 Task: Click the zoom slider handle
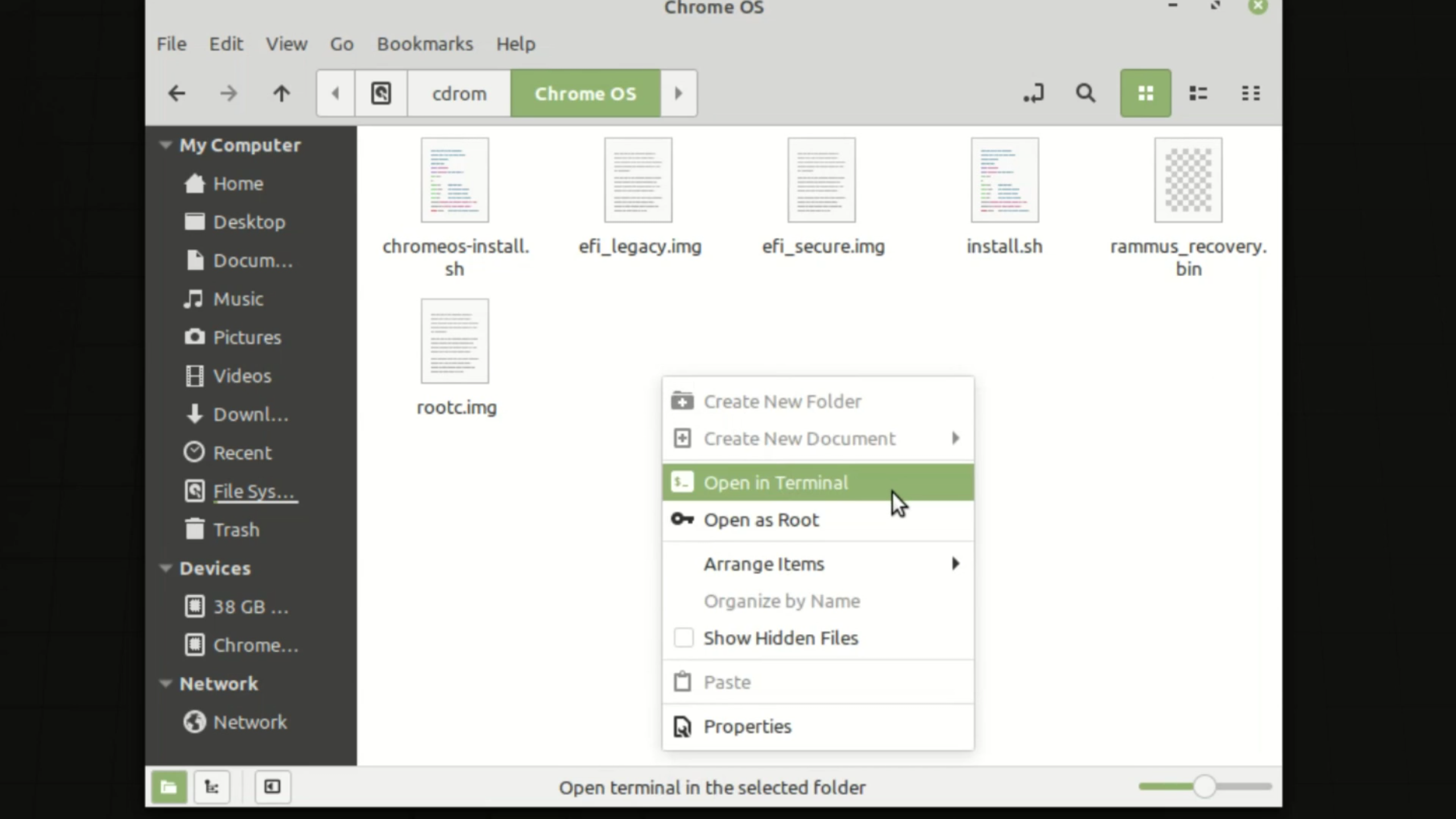1204,787
